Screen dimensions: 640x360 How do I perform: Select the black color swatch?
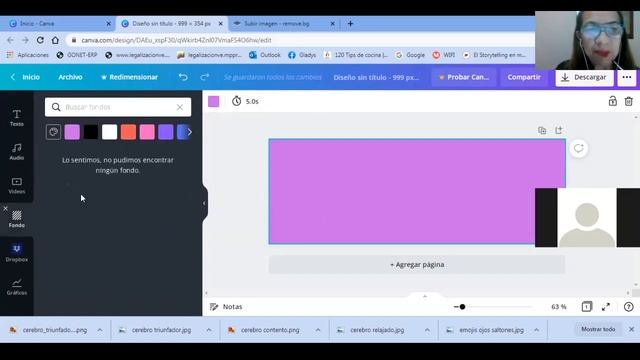click(x=91, y=132)
